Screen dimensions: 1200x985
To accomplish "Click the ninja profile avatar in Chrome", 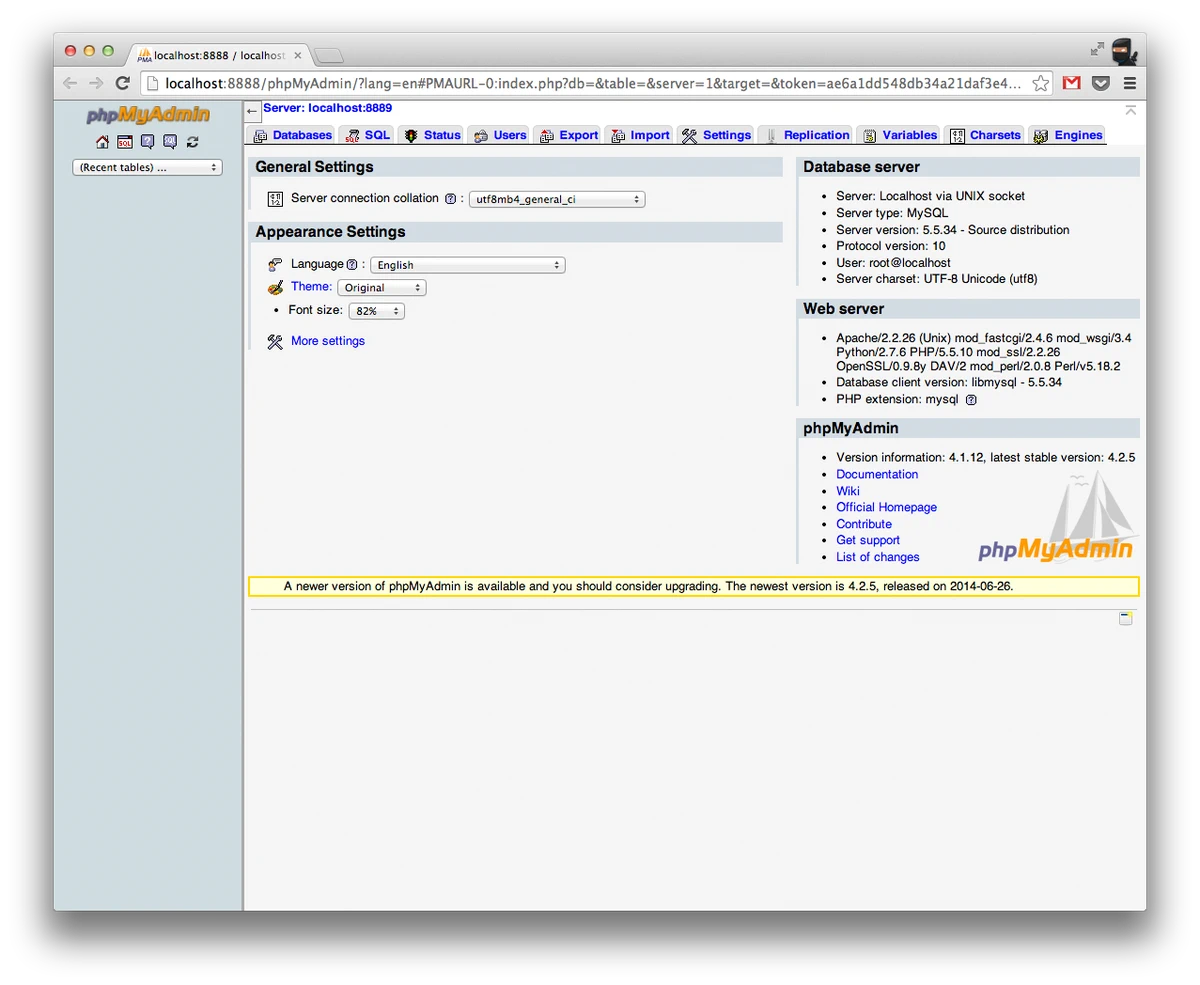I will click(x=1124, y=51).
